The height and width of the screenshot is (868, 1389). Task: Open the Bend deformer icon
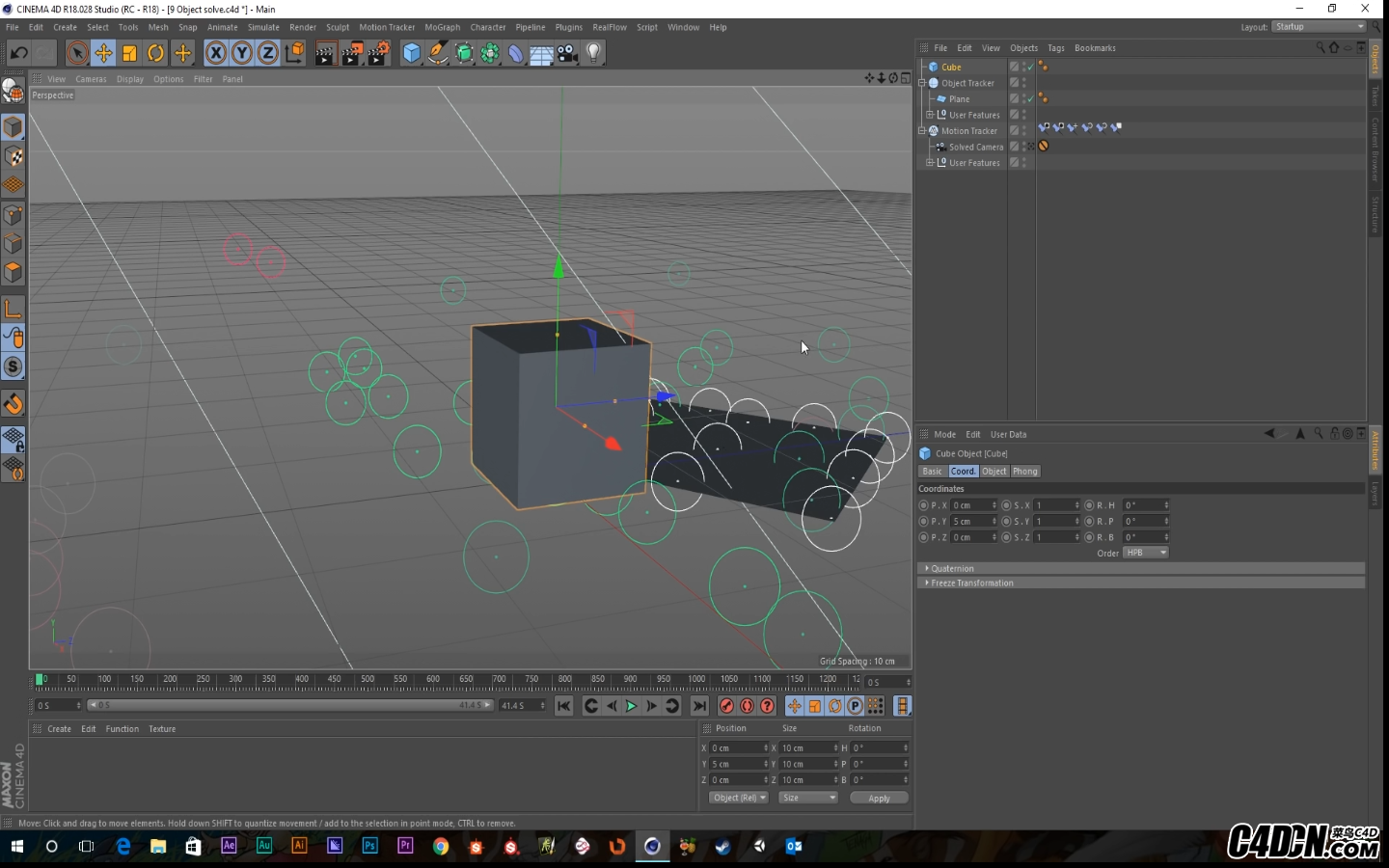(x=516, y=53)
